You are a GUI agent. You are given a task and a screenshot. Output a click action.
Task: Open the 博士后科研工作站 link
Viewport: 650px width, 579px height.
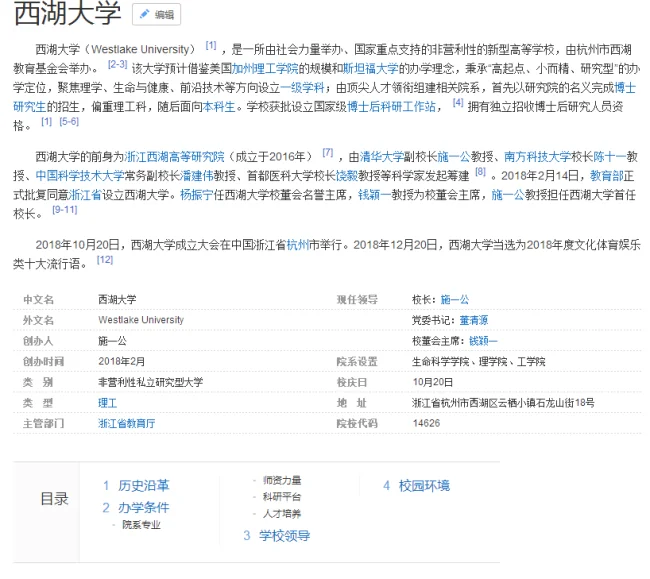click(391, 107)
